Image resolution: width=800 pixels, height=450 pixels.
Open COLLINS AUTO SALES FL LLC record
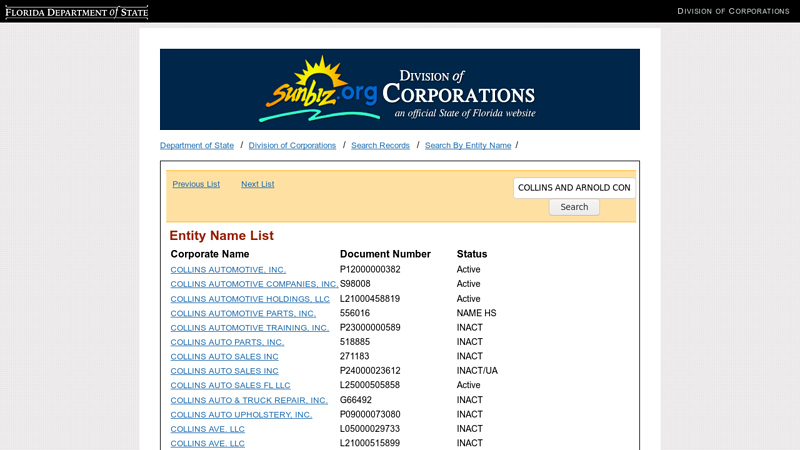(x=230, y=385)
